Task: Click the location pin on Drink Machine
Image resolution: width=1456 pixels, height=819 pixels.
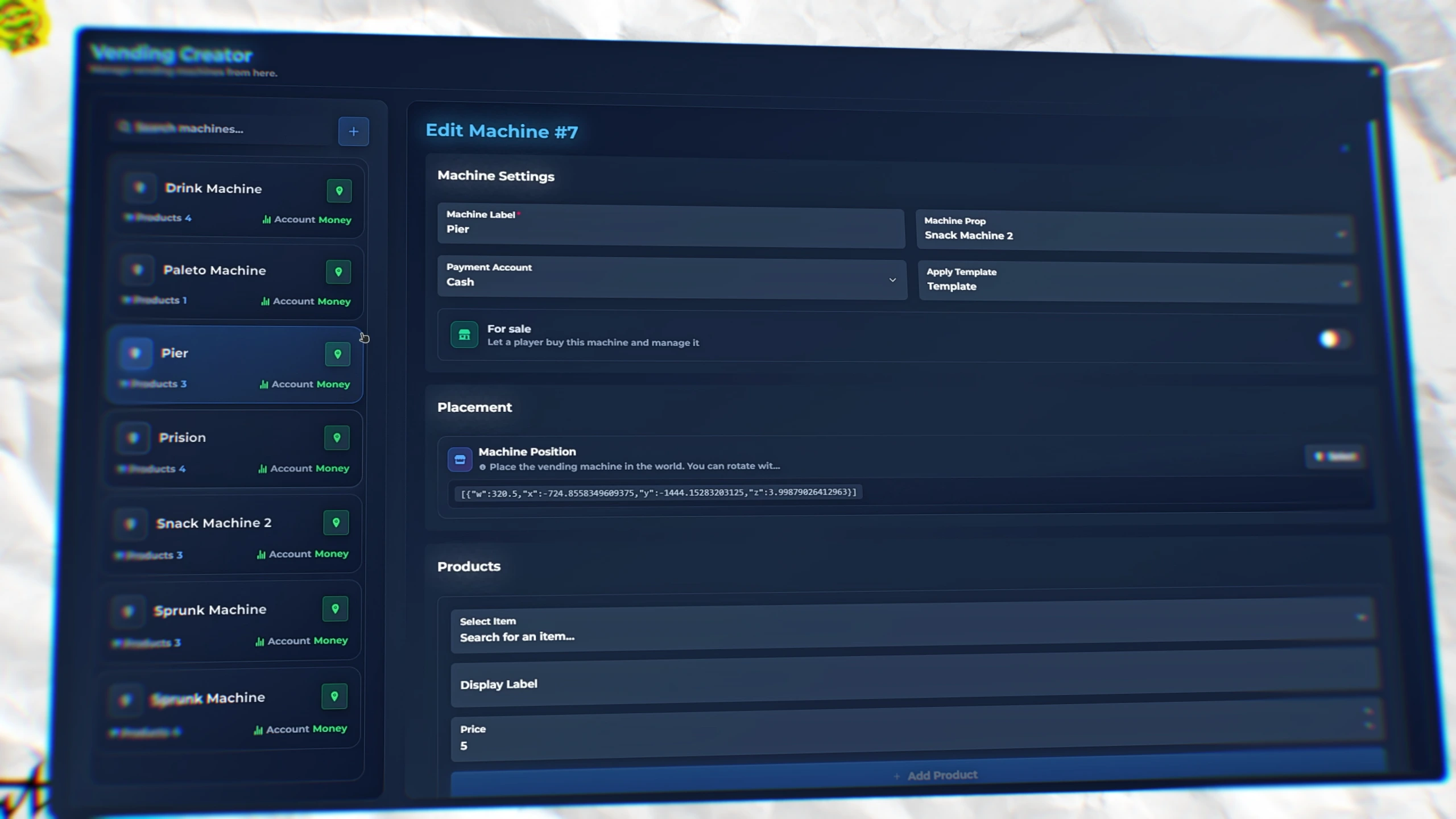Action: coord(339,191)
